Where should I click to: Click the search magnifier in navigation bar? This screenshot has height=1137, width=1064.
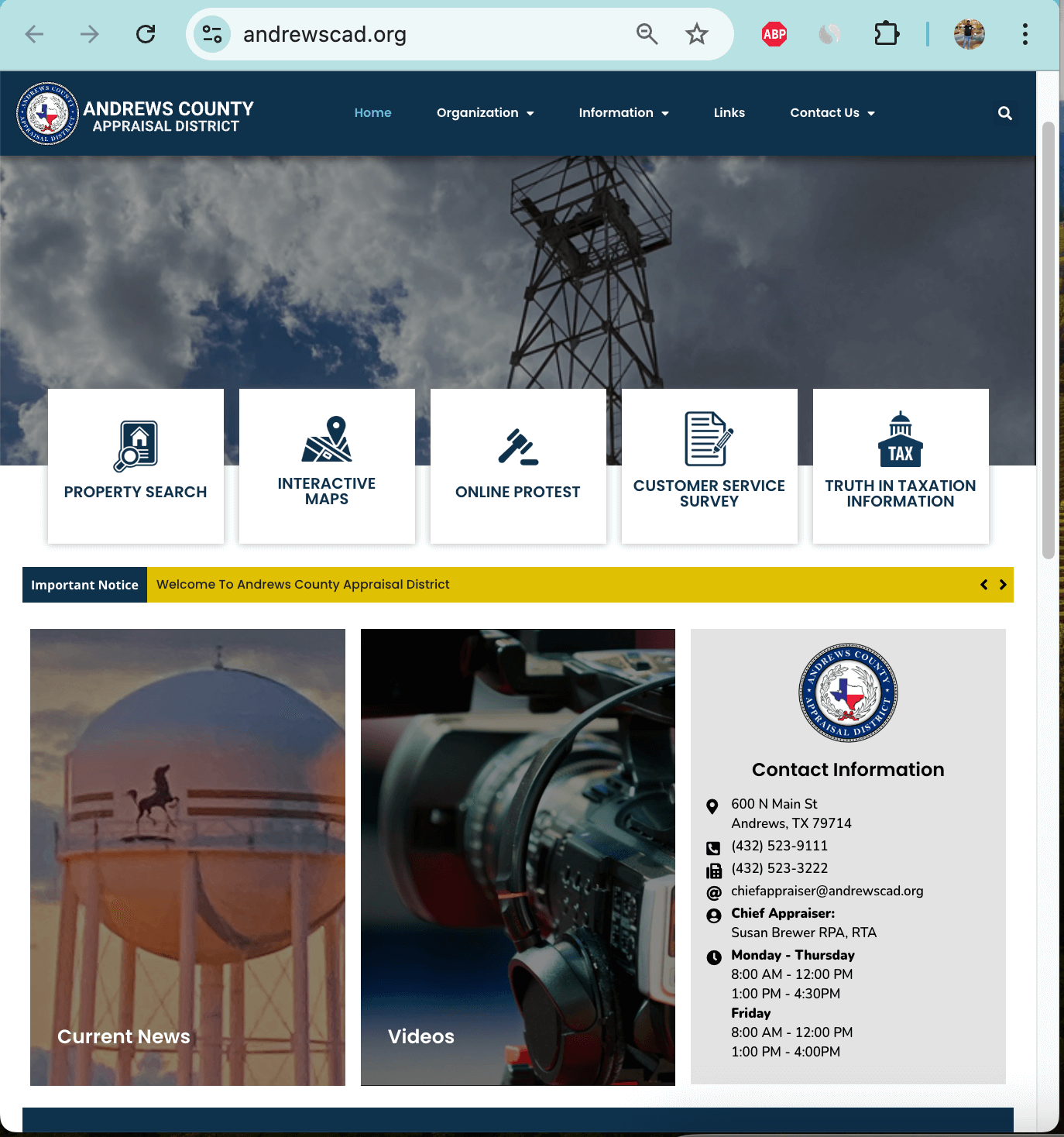[1004, 113]
